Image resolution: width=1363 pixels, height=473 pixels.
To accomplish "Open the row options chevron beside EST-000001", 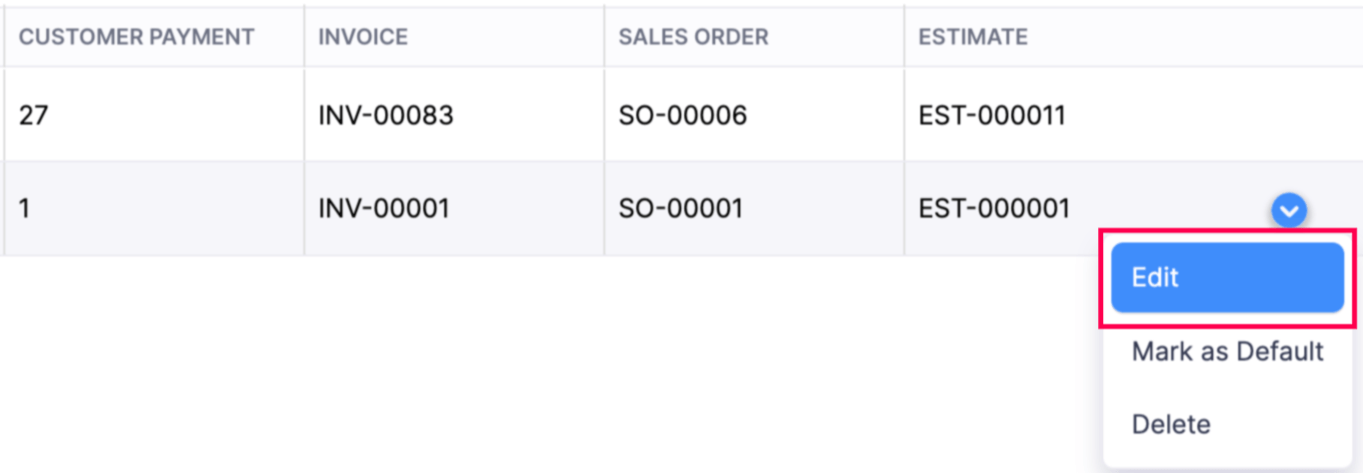I will pos(1289,210).
